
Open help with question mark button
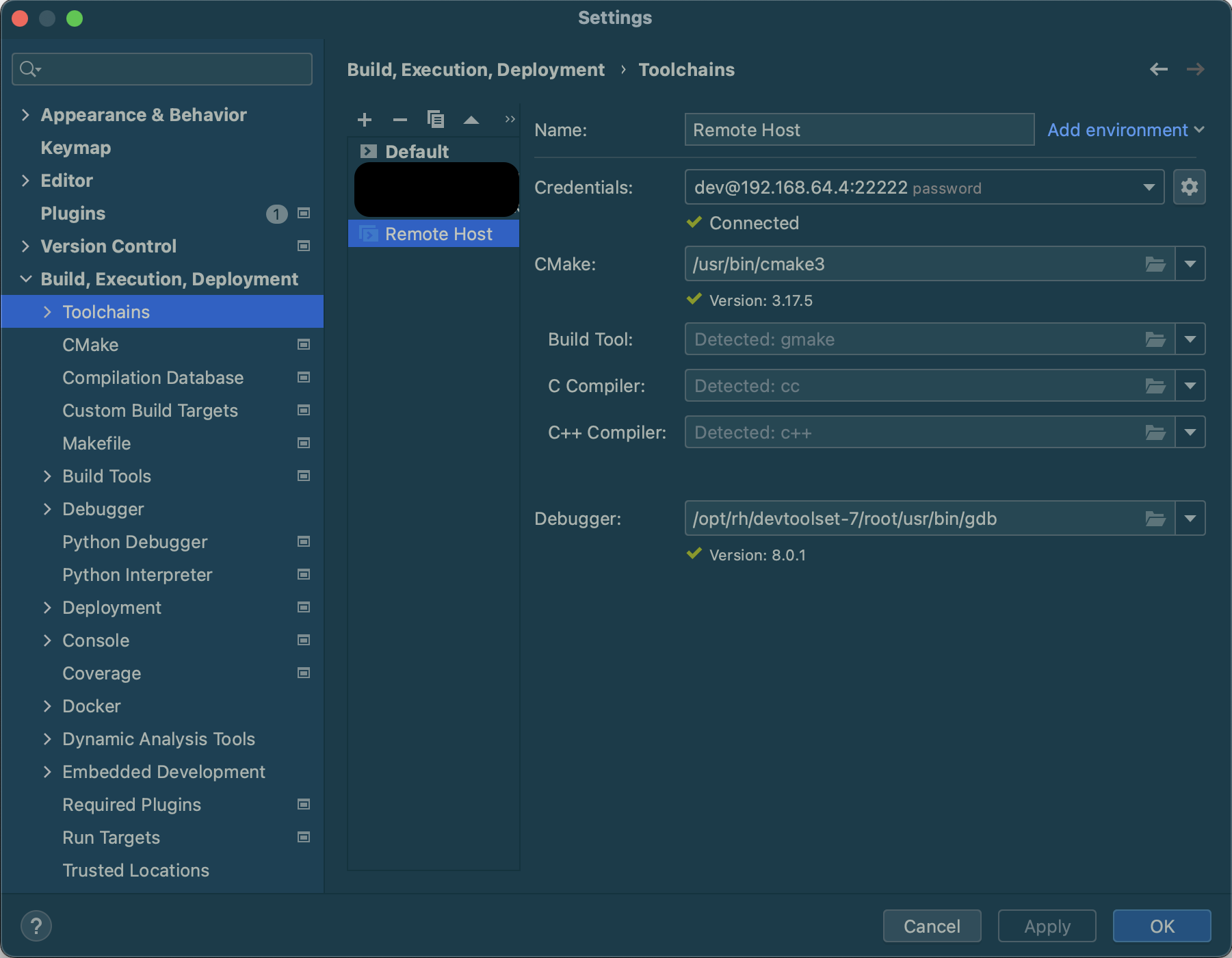point(36,926)
